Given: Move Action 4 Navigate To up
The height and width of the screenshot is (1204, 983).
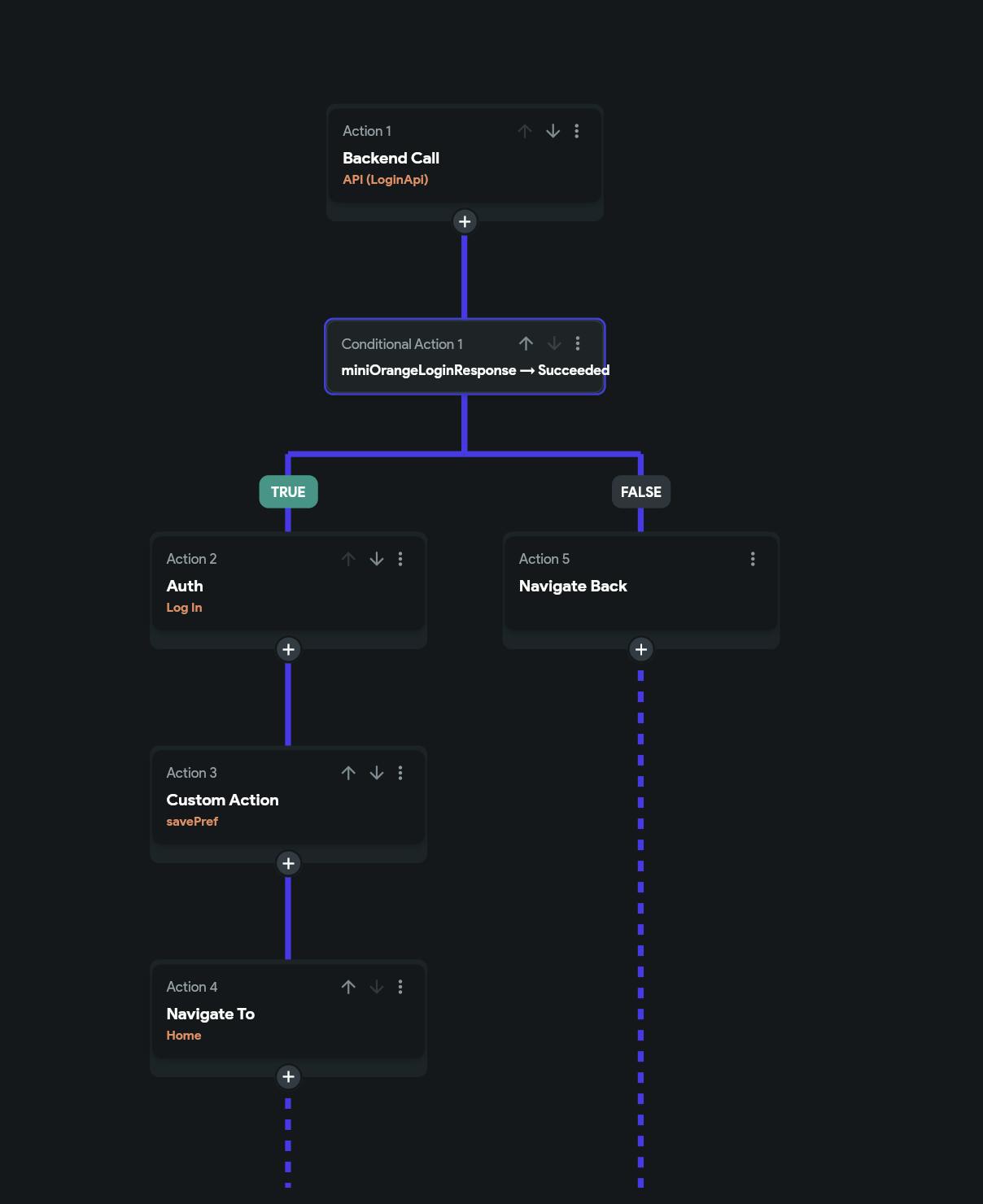Looking at the screenshot, I should pyautogui.click(x=348, y=987).
